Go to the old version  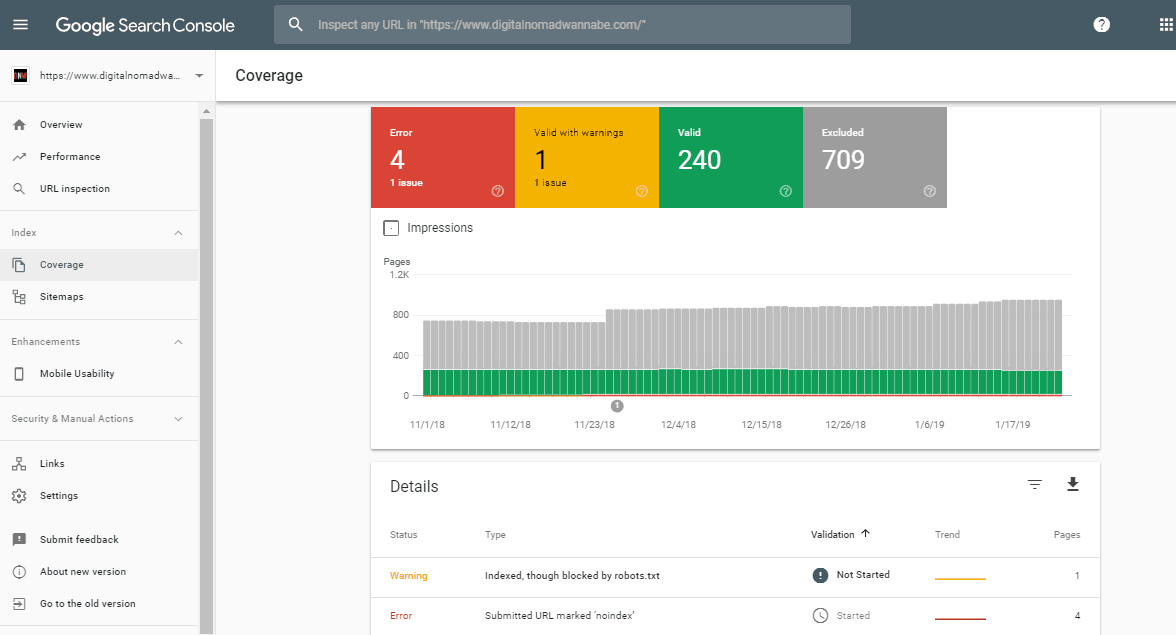point(87,604)
